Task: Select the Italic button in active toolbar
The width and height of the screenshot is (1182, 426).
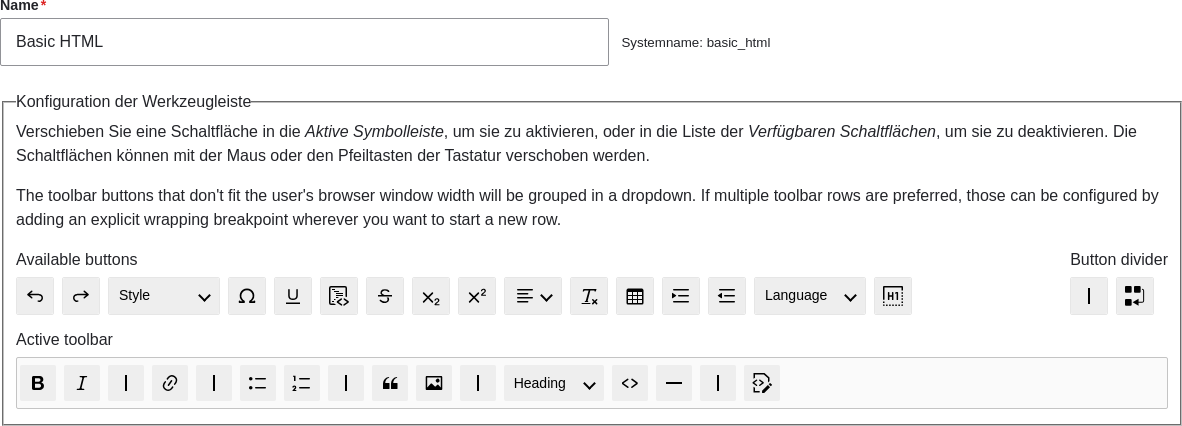Action: [81, 383]
